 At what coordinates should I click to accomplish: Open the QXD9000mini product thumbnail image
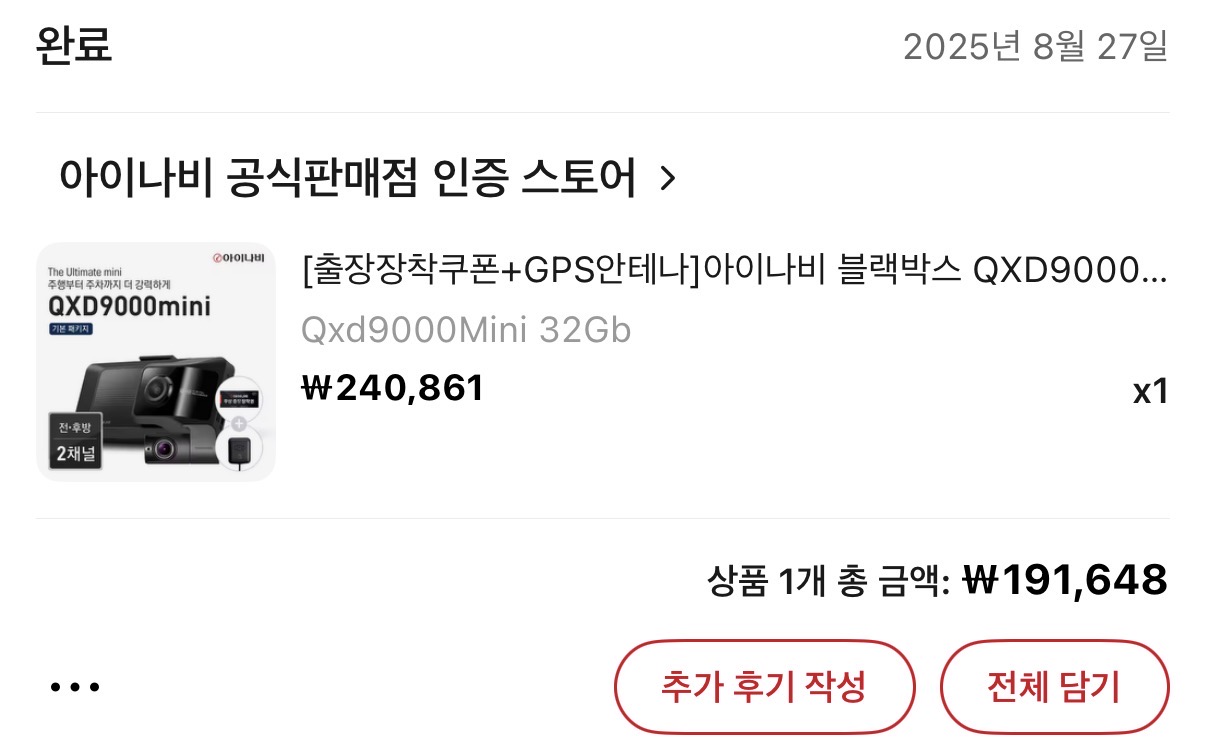(156, 362)
